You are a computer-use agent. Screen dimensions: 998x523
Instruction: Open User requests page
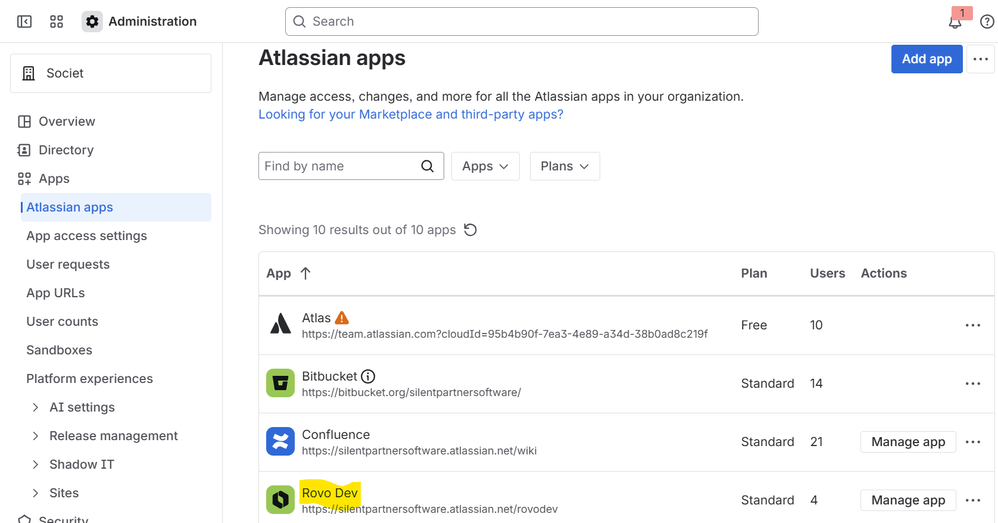68,265
